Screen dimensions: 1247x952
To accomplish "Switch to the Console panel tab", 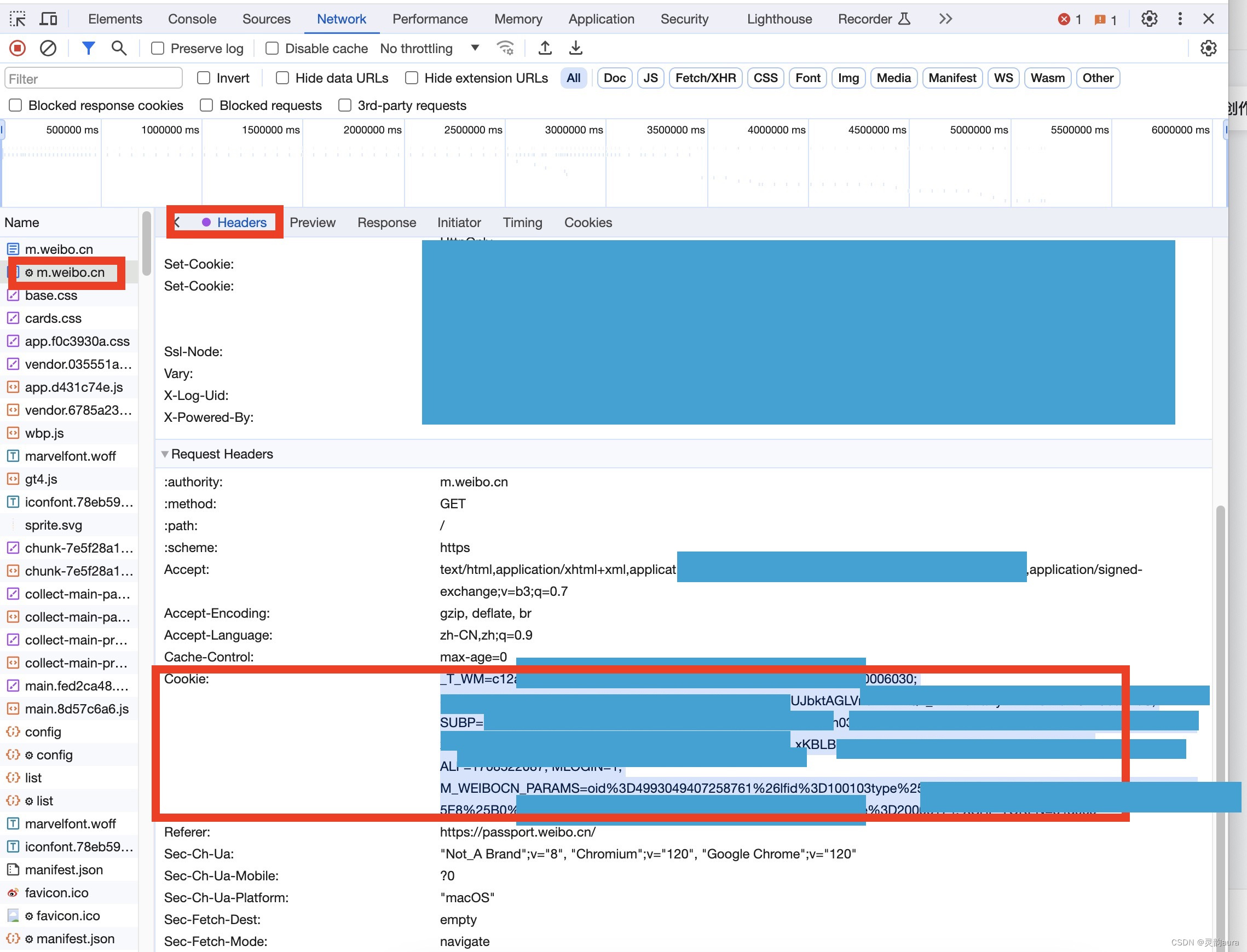I will point(192,19).
